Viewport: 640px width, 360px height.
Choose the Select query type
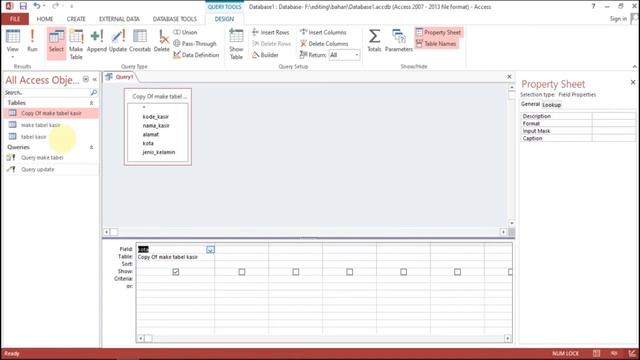56,43
